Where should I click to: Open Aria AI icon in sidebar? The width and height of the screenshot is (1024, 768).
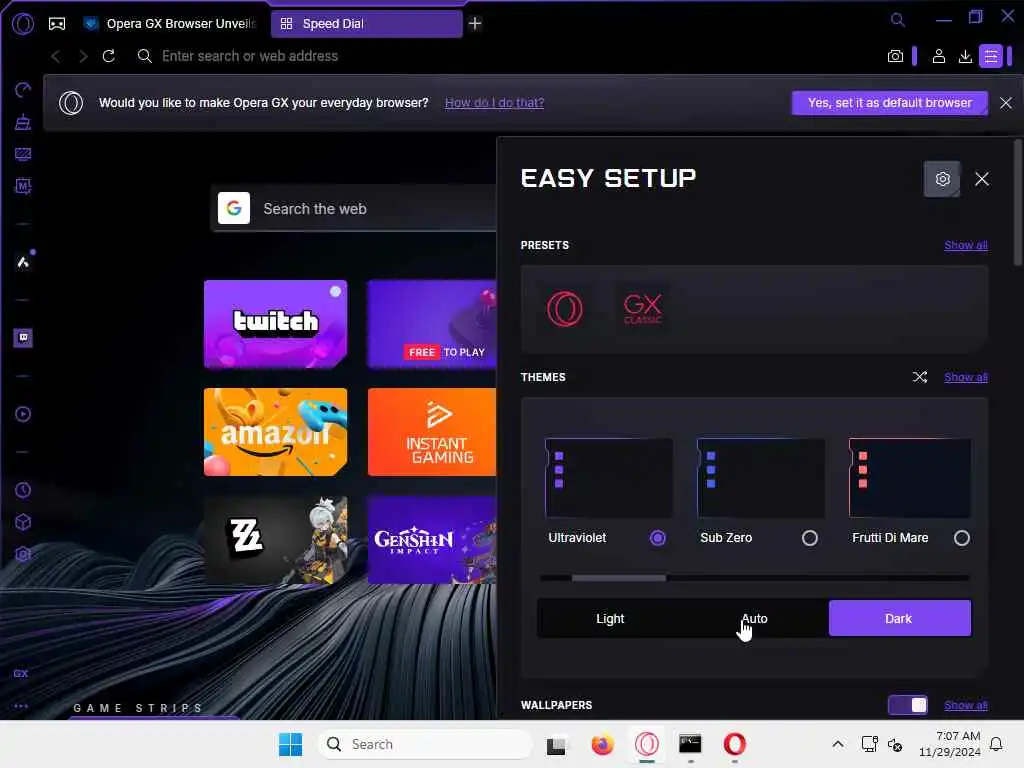(23, 263)
